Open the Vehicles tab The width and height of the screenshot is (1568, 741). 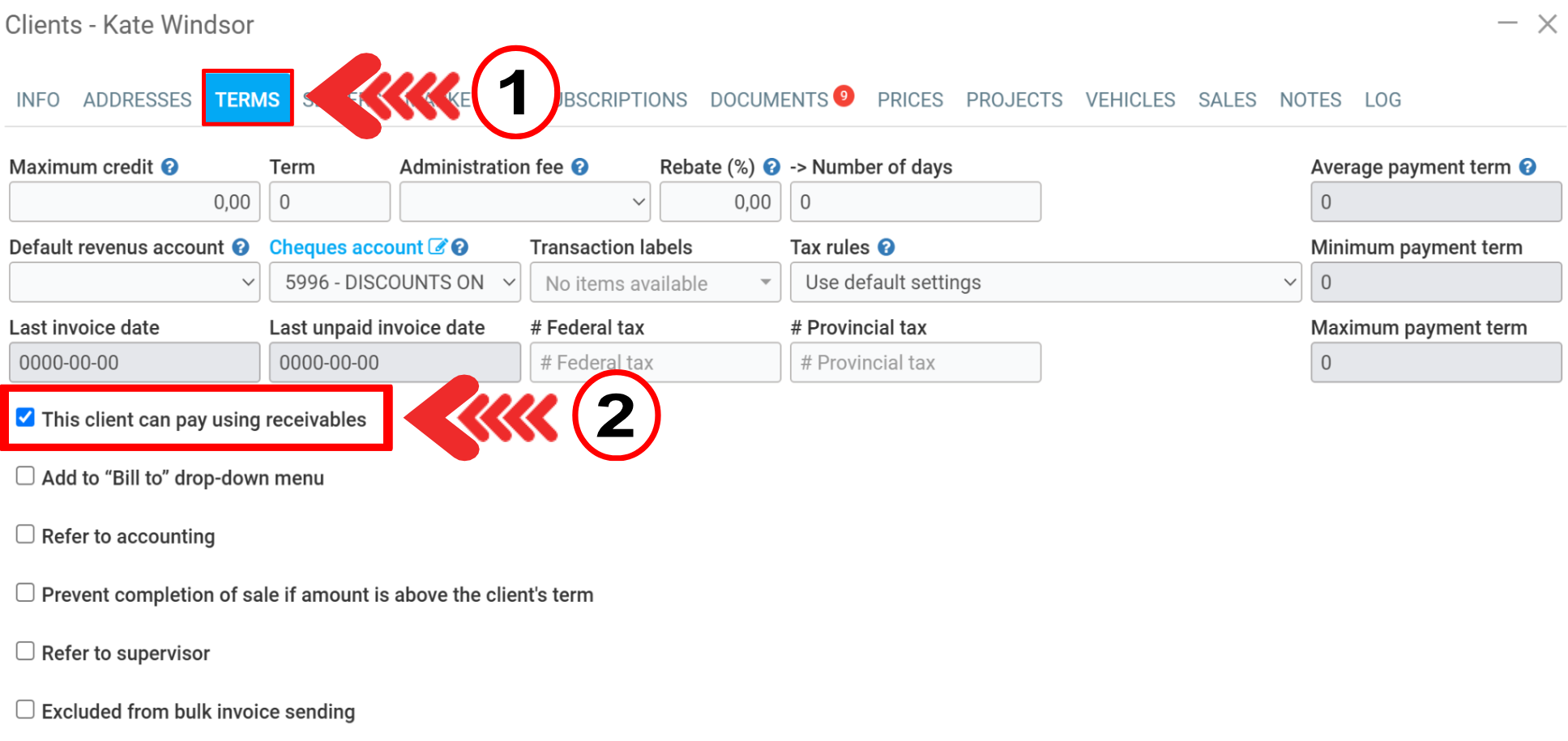click(x=1130, y=100)
